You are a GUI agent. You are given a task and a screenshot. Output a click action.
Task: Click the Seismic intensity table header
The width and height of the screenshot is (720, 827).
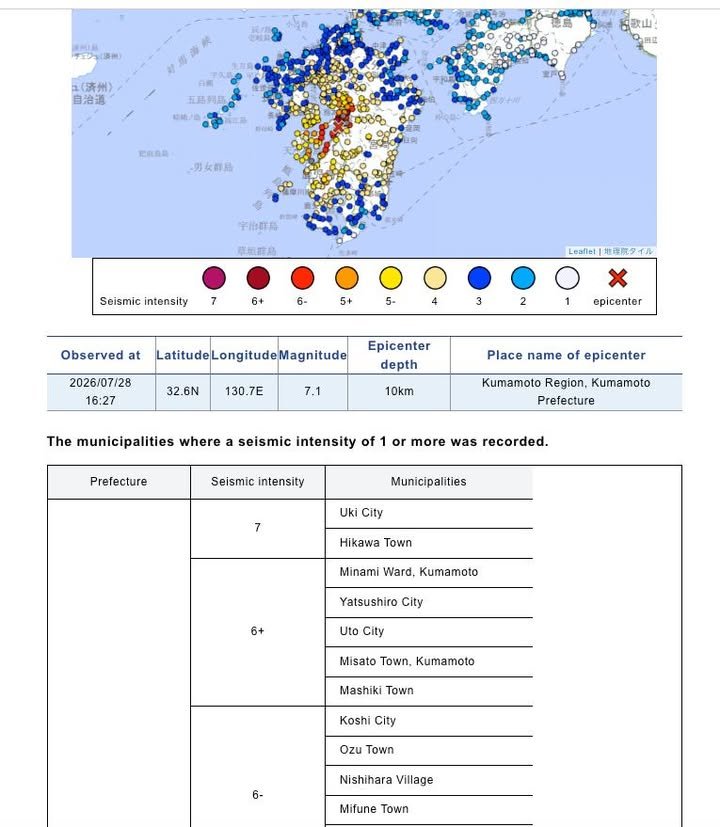[257, 482]
